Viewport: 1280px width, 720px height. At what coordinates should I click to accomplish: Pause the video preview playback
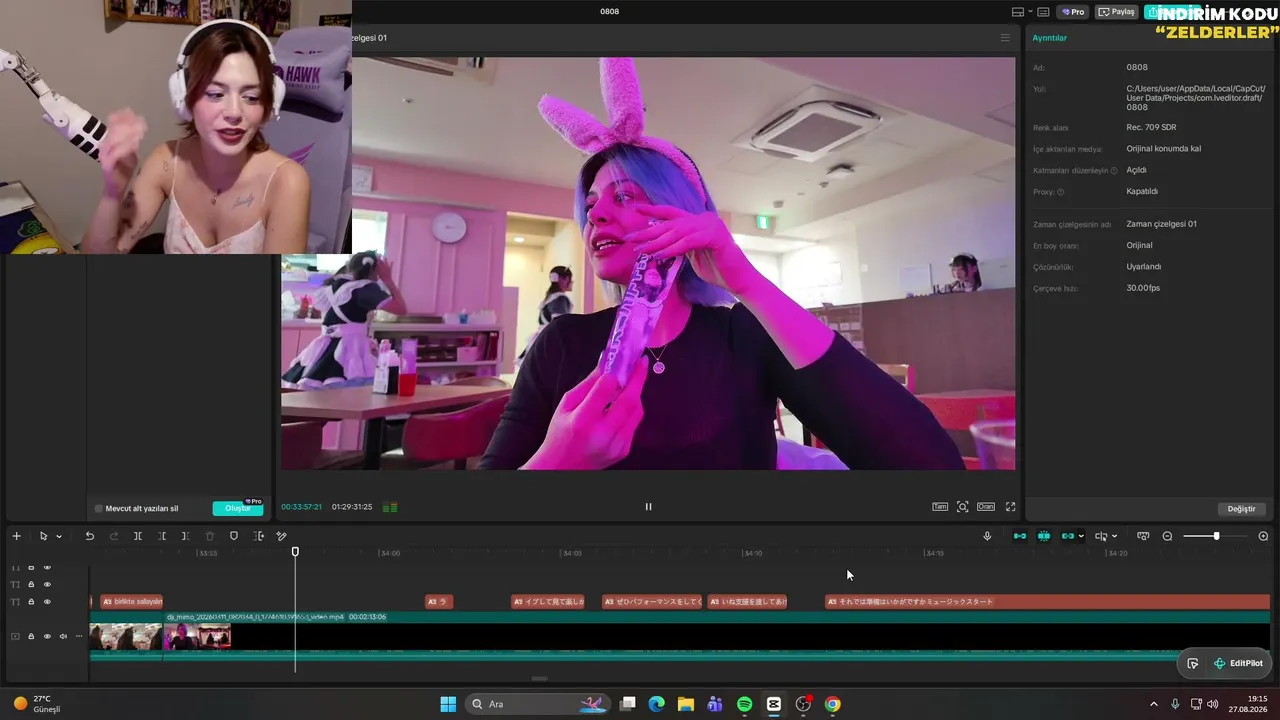648,507
